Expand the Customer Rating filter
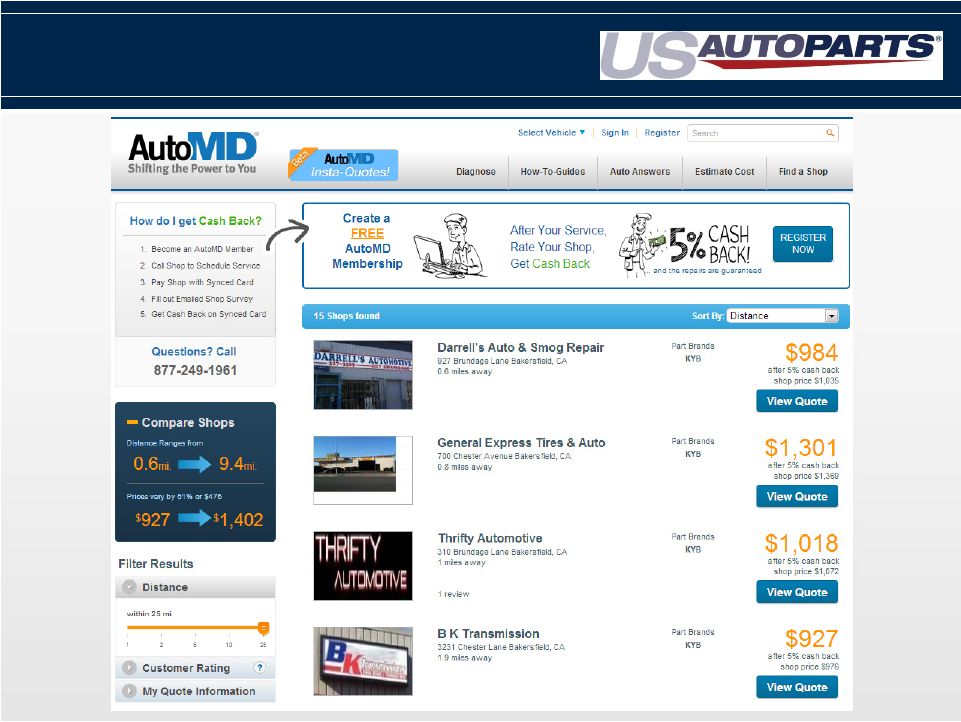The height and width of the screenshot is (722, 961). (130, 668)
